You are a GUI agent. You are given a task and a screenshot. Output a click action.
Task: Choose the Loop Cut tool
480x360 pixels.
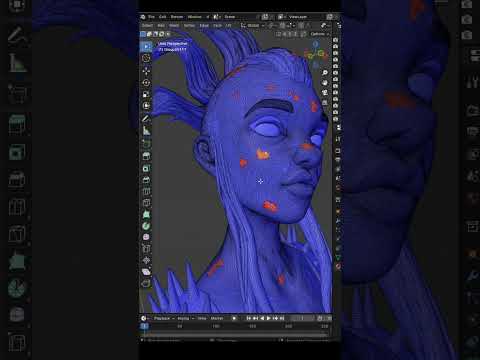pos(146,192)
